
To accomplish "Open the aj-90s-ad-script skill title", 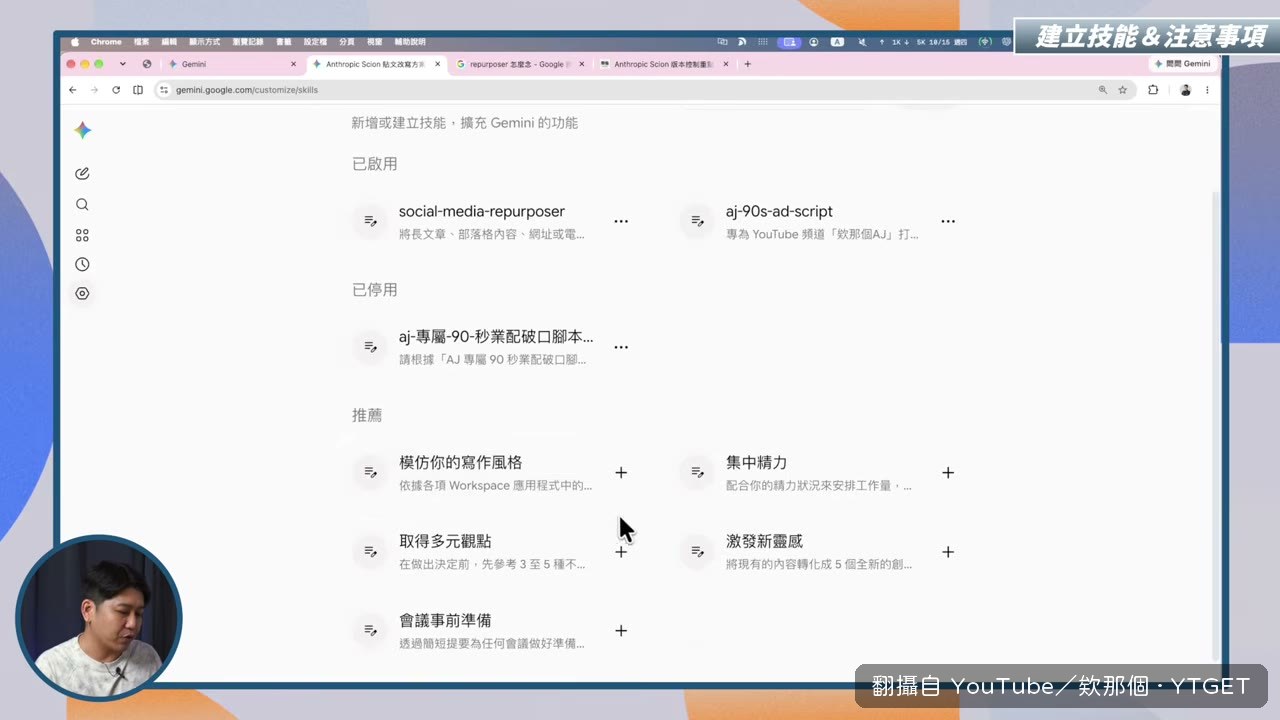I will [779, 212].
